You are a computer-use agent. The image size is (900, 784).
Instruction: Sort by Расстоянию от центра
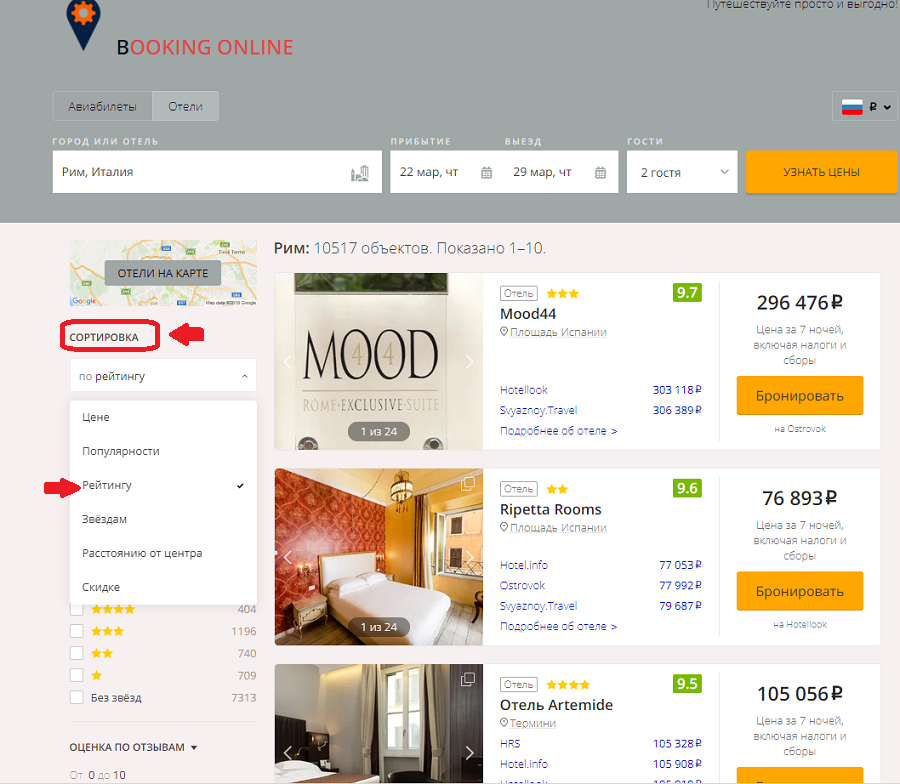163,553
